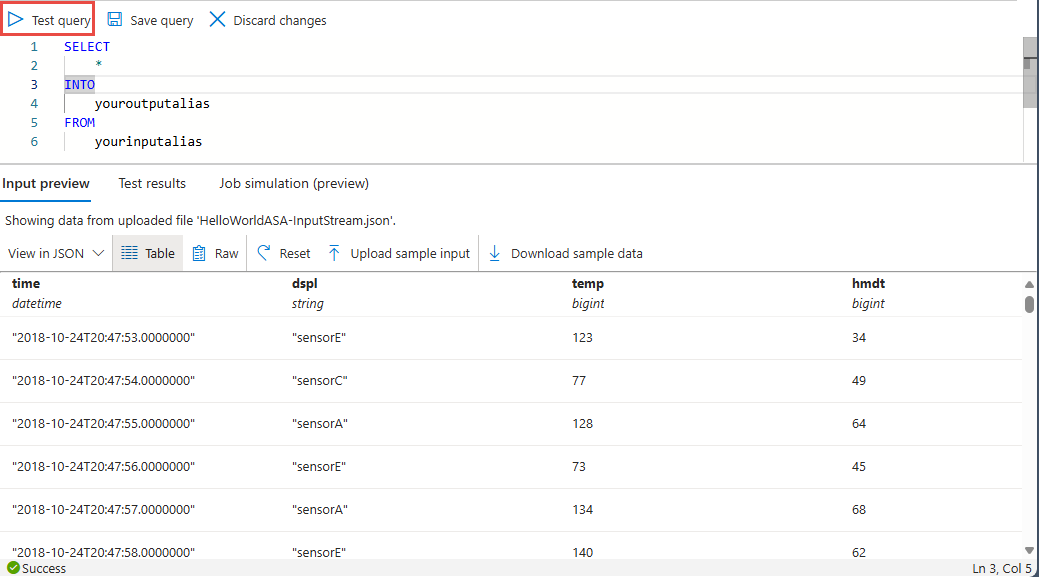Discard changes to the query
The image size is (1039, 577).
268,20
